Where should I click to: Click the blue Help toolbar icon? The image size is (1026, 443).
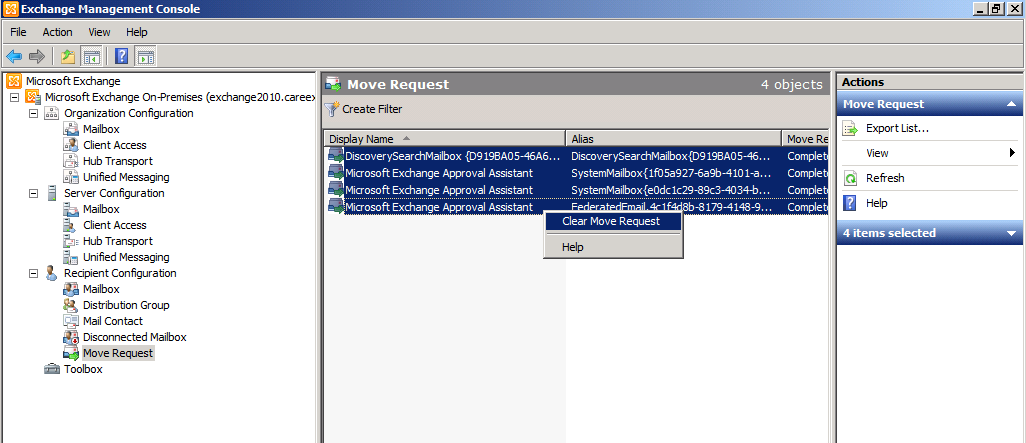(122, 56)
